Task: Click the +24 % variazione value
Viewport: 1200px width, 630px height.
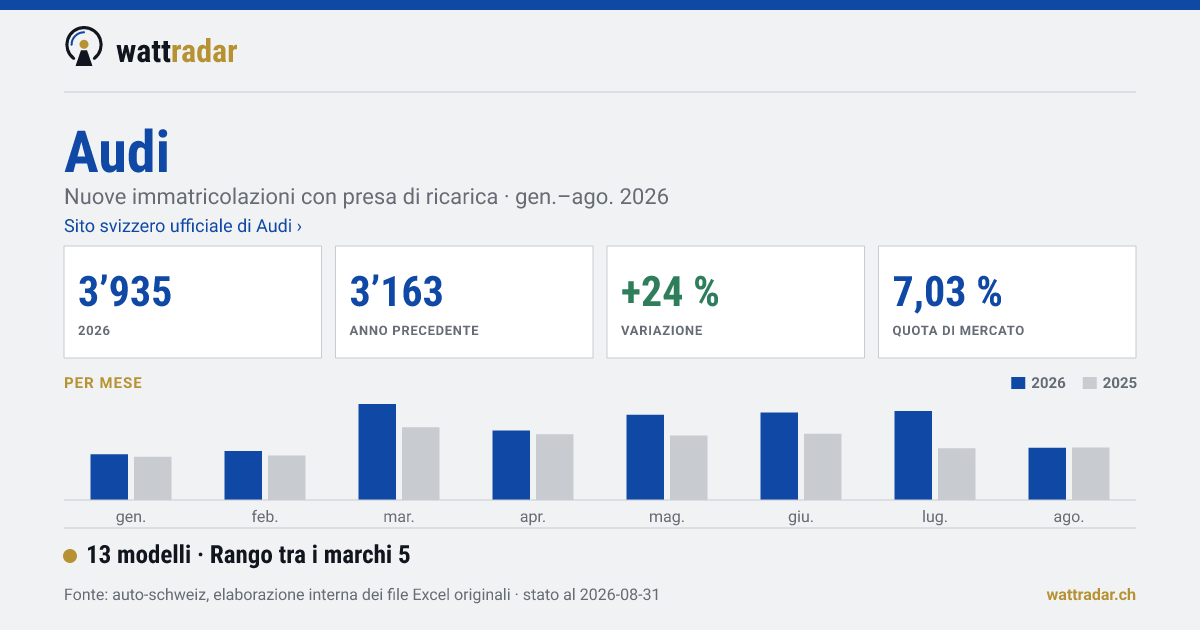Action: click(670, 292)
